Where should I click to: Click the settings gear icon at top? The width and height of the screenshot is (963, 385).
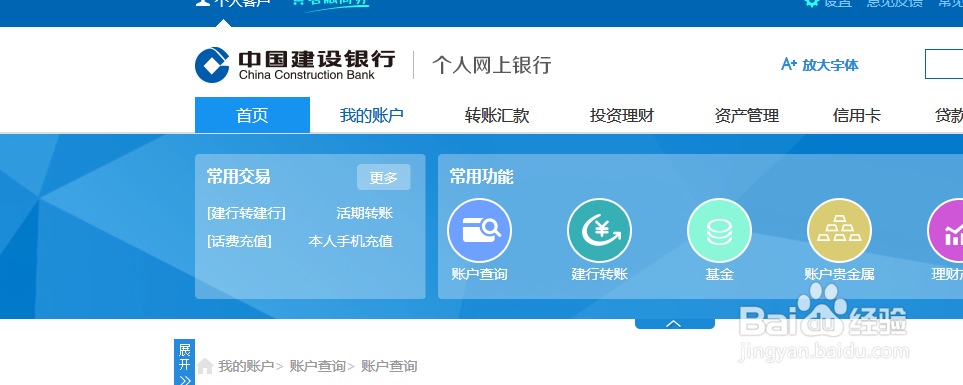pos(812,2)
